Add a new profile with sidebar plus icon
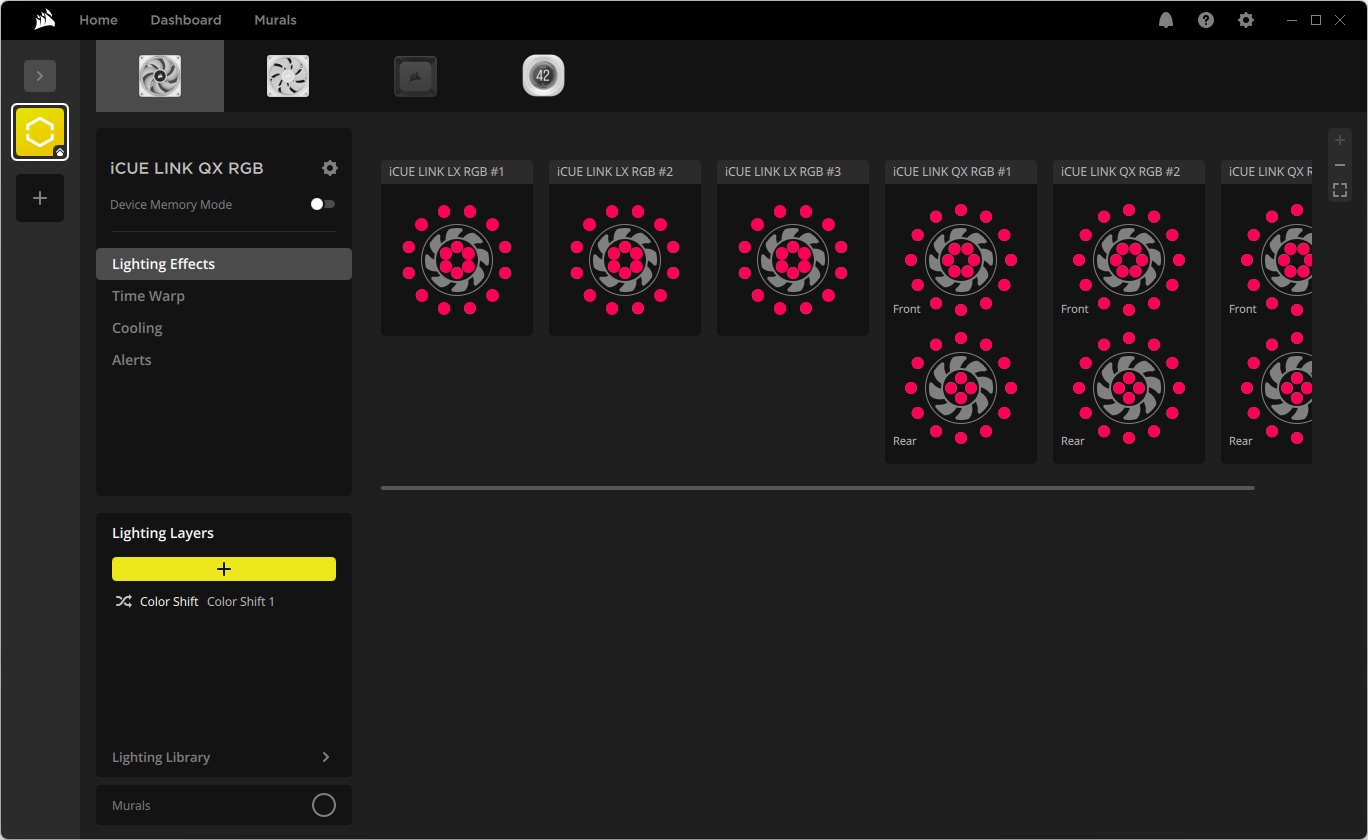Image resolution: width=1368 pixels, height=840 pixels. point(40,198)
